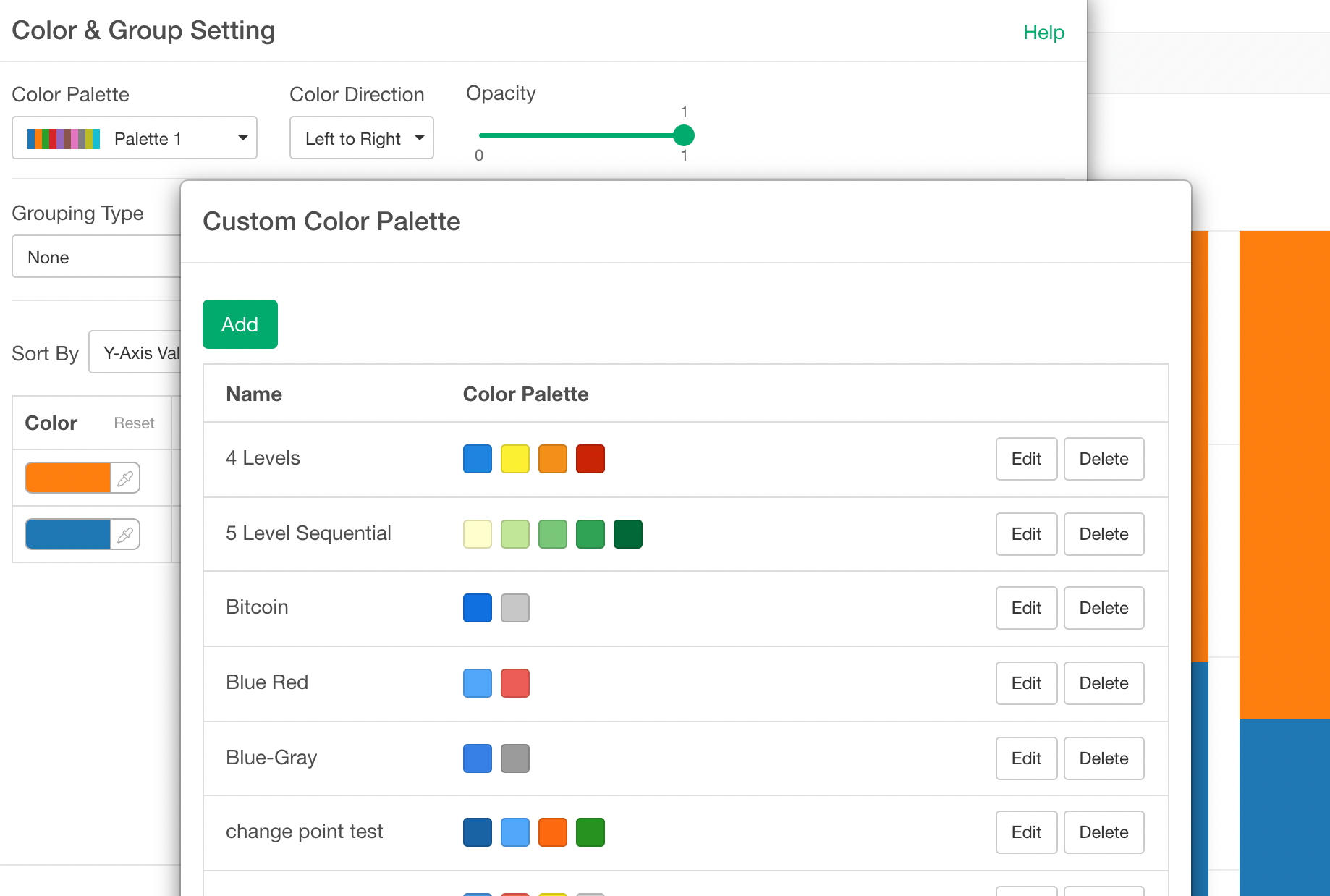Delete the Blue-Gray palette
Viewport: 1330px width, 896px height.
point(1104,758)
